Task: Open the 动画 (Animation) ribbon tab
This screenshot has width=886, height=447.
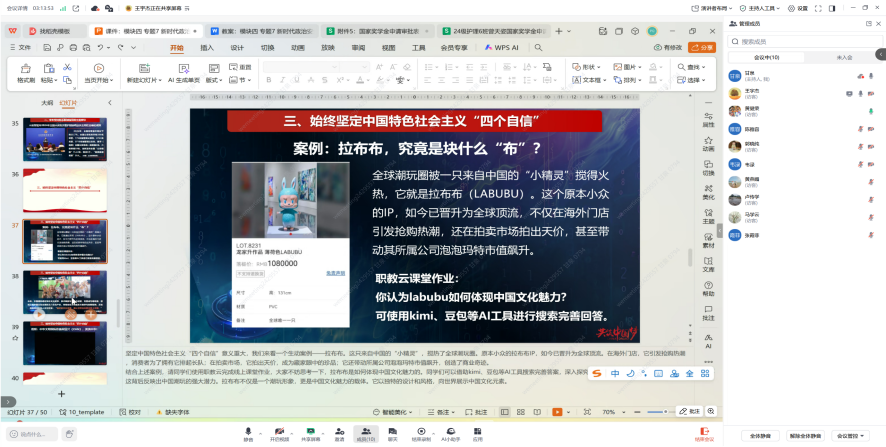Action: coord(298,48)
